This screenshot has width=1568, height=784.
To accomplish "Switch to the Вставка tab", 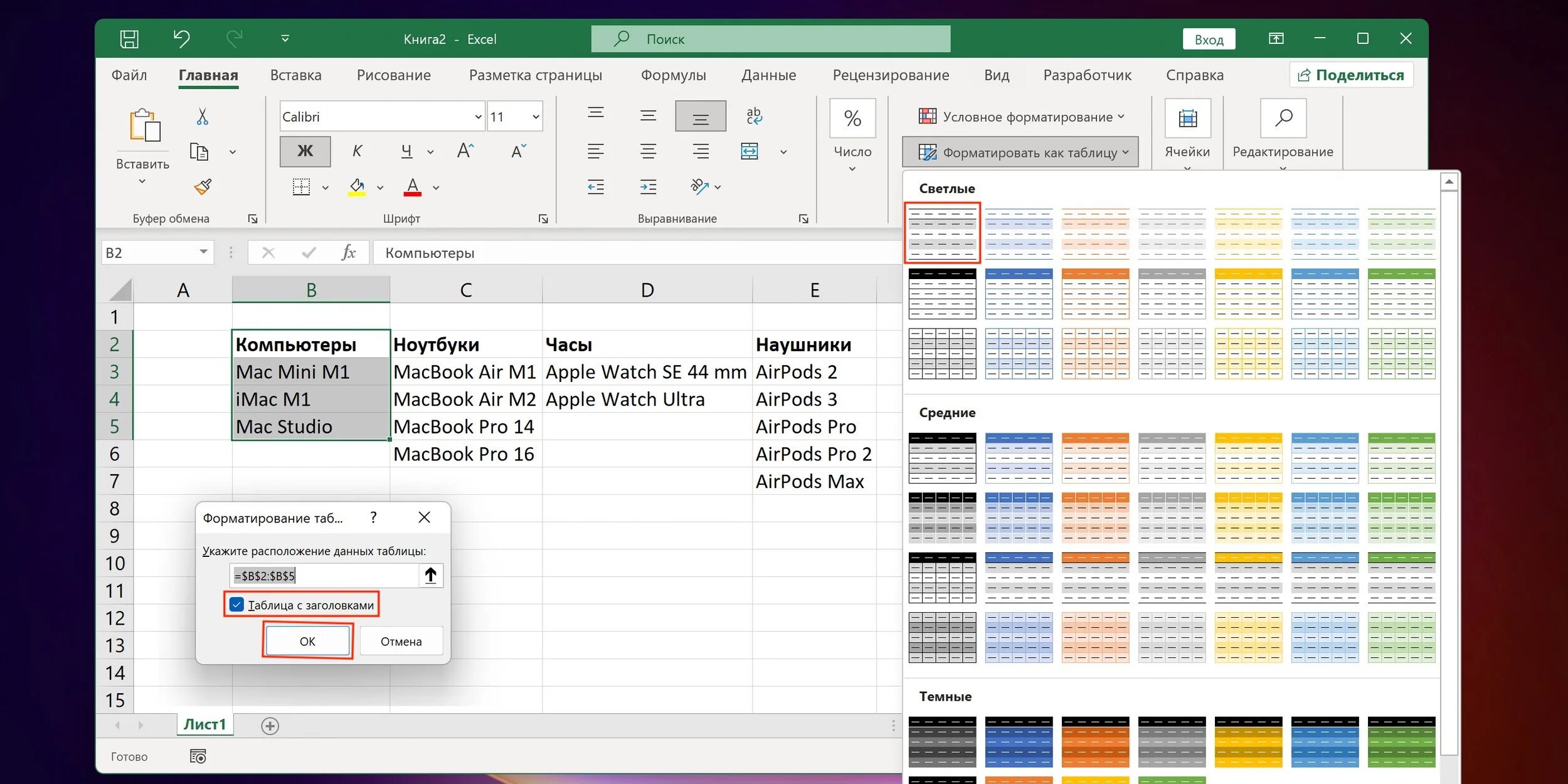I will point(296,75).
